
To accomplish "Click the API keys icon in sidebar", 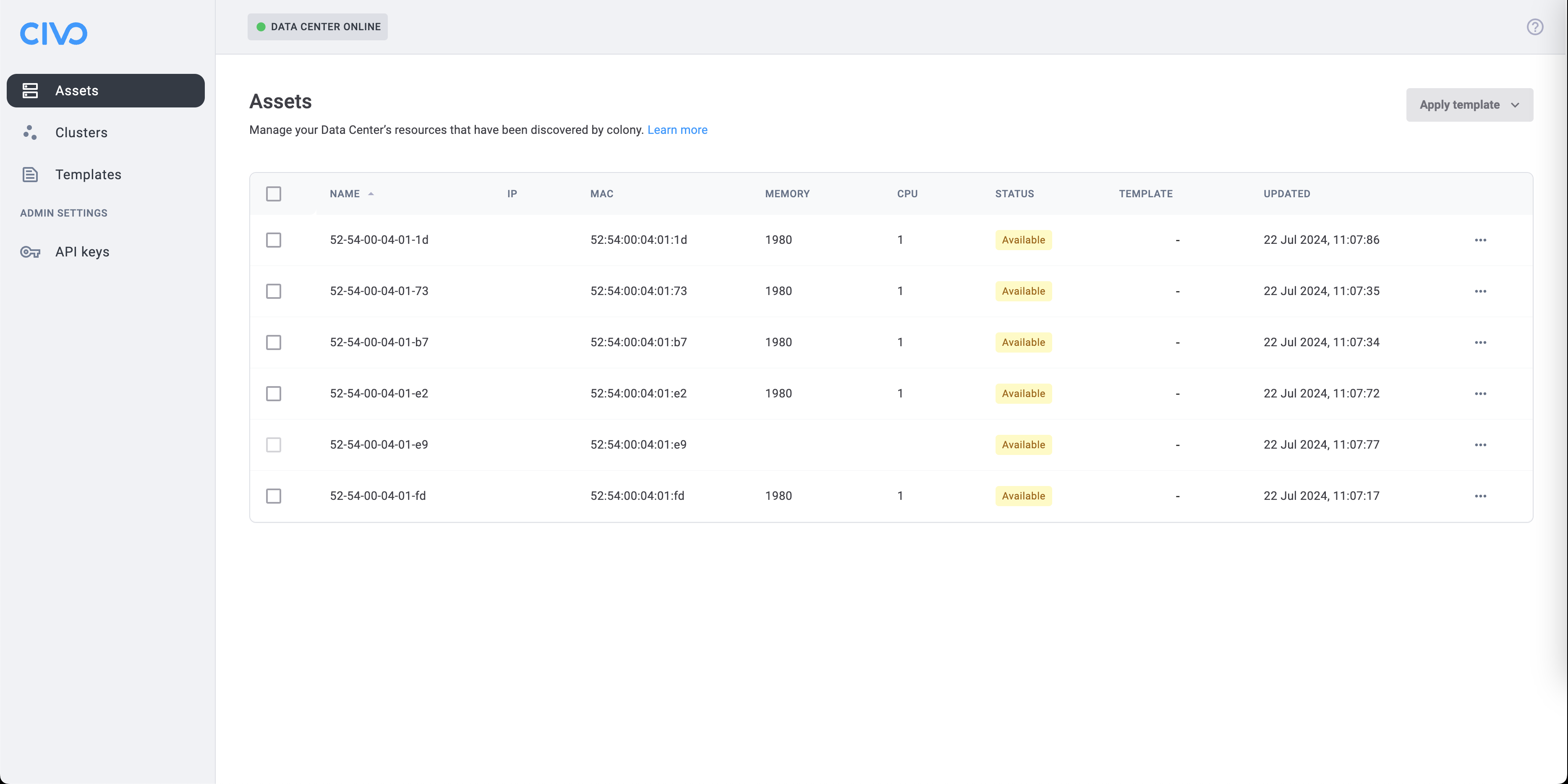I will 30,252.
